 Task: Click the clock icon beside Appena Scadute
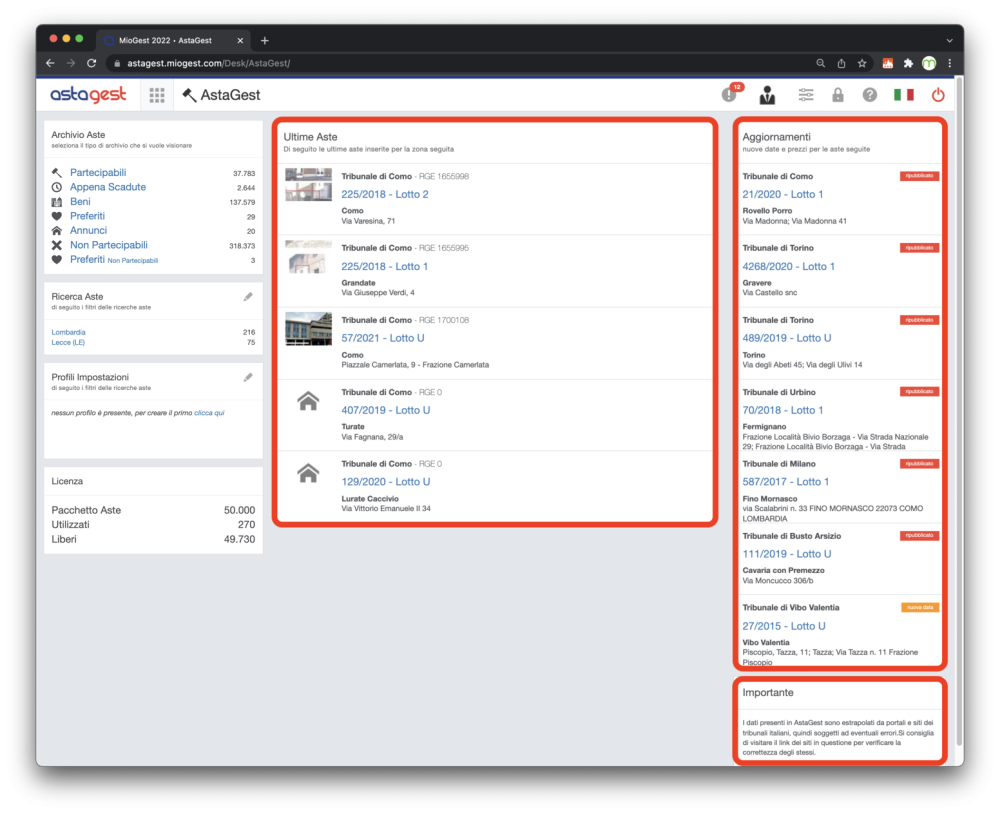coord(57,188)
